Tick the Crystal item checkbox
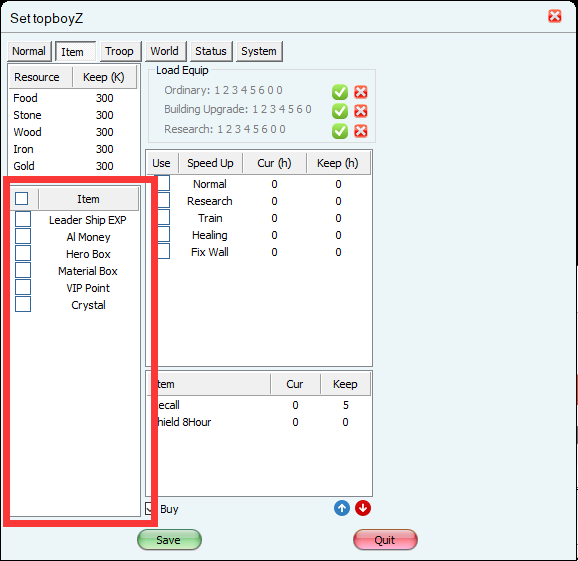The height and width of the screenshot is (561, 578). point(23,304)
